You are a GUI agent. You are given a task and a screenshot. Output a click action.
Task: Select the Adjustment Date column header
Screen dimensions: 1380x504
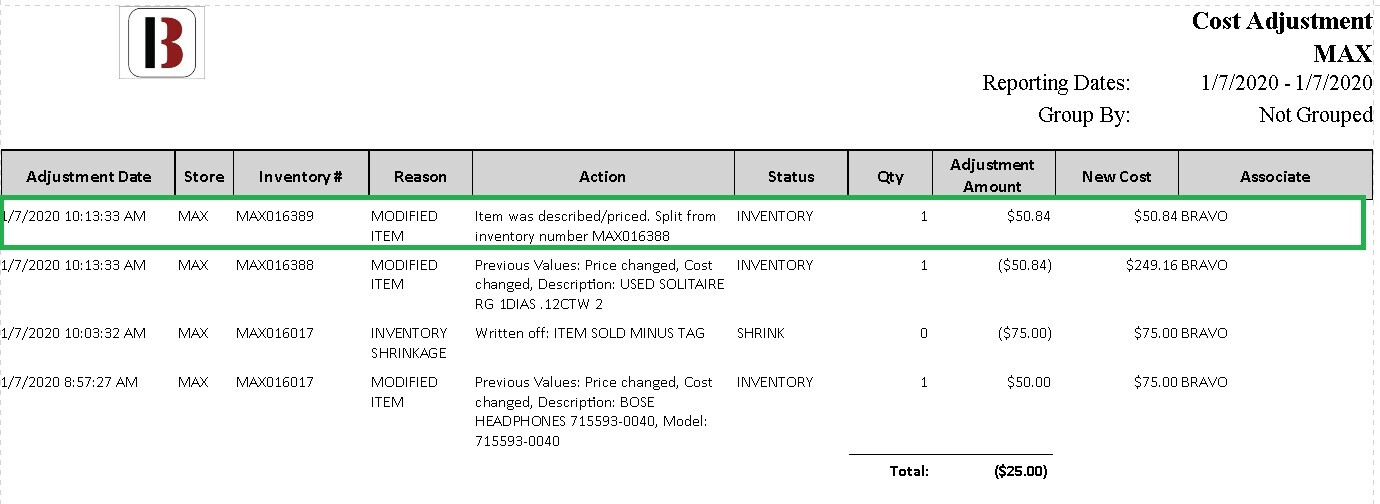coord(88,176)
